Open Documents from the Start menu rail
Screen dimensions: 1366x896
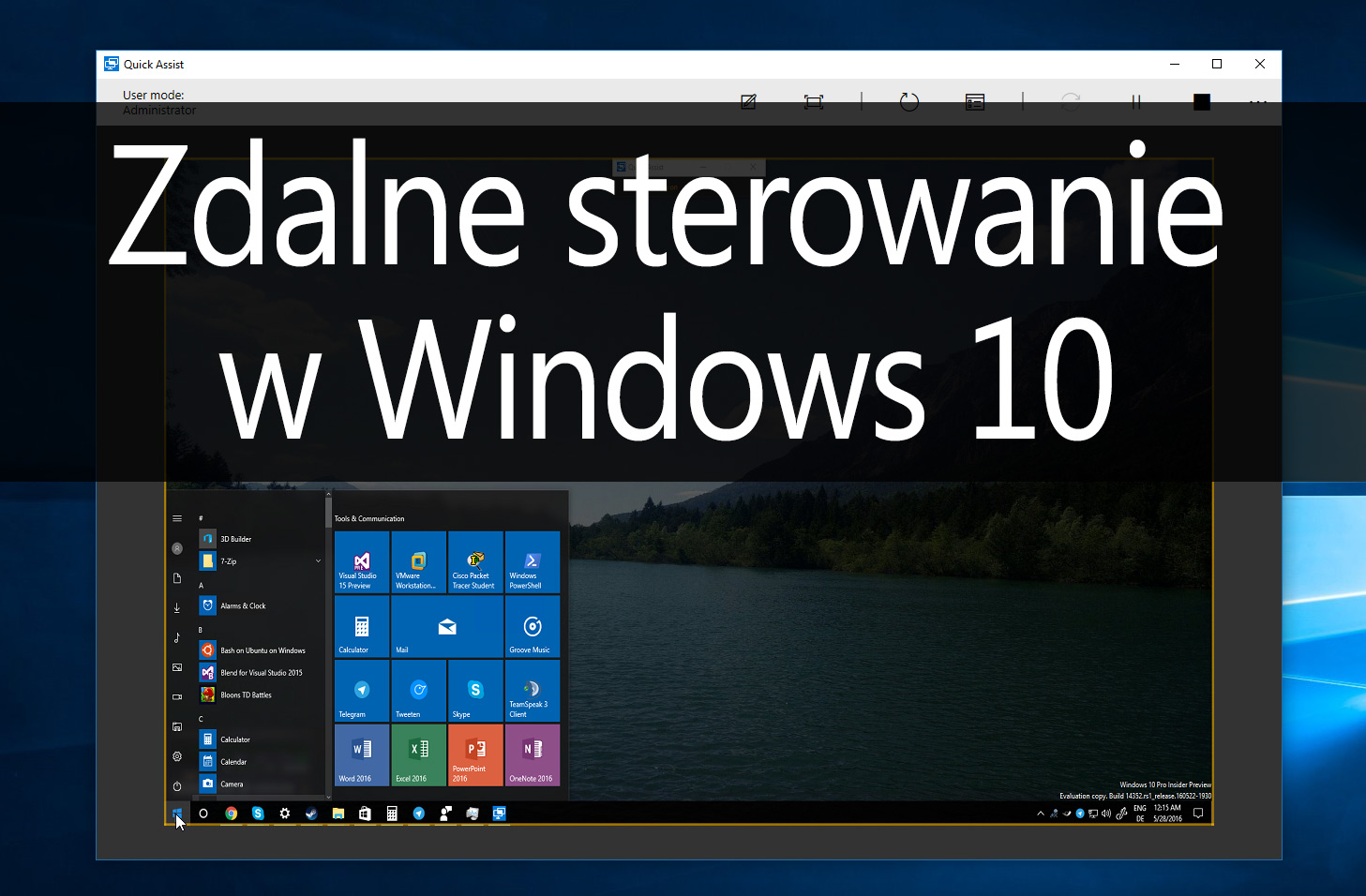click(177, 578)
